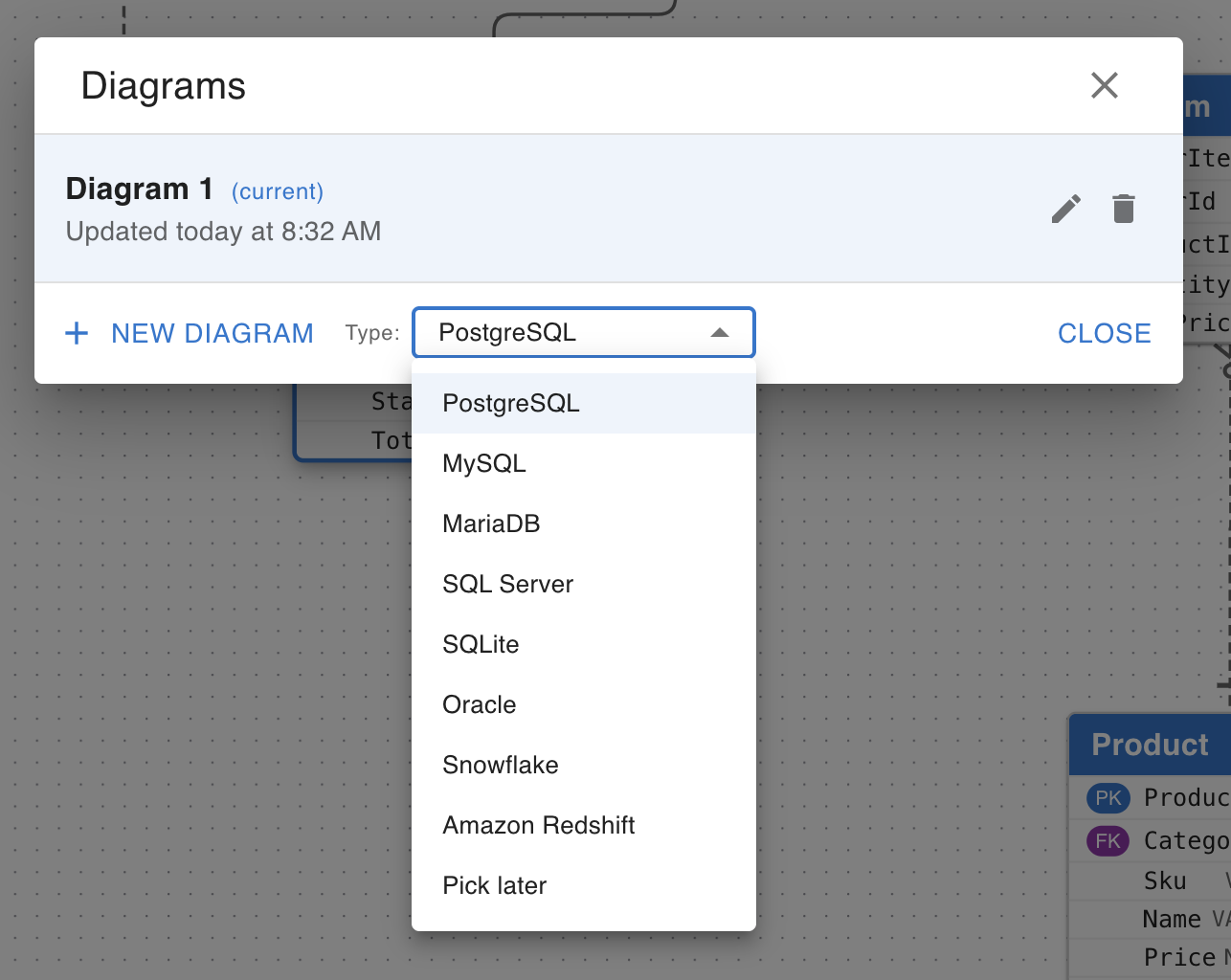Delete Diagram 1 with the trash icon

[x=1124, y=209]
